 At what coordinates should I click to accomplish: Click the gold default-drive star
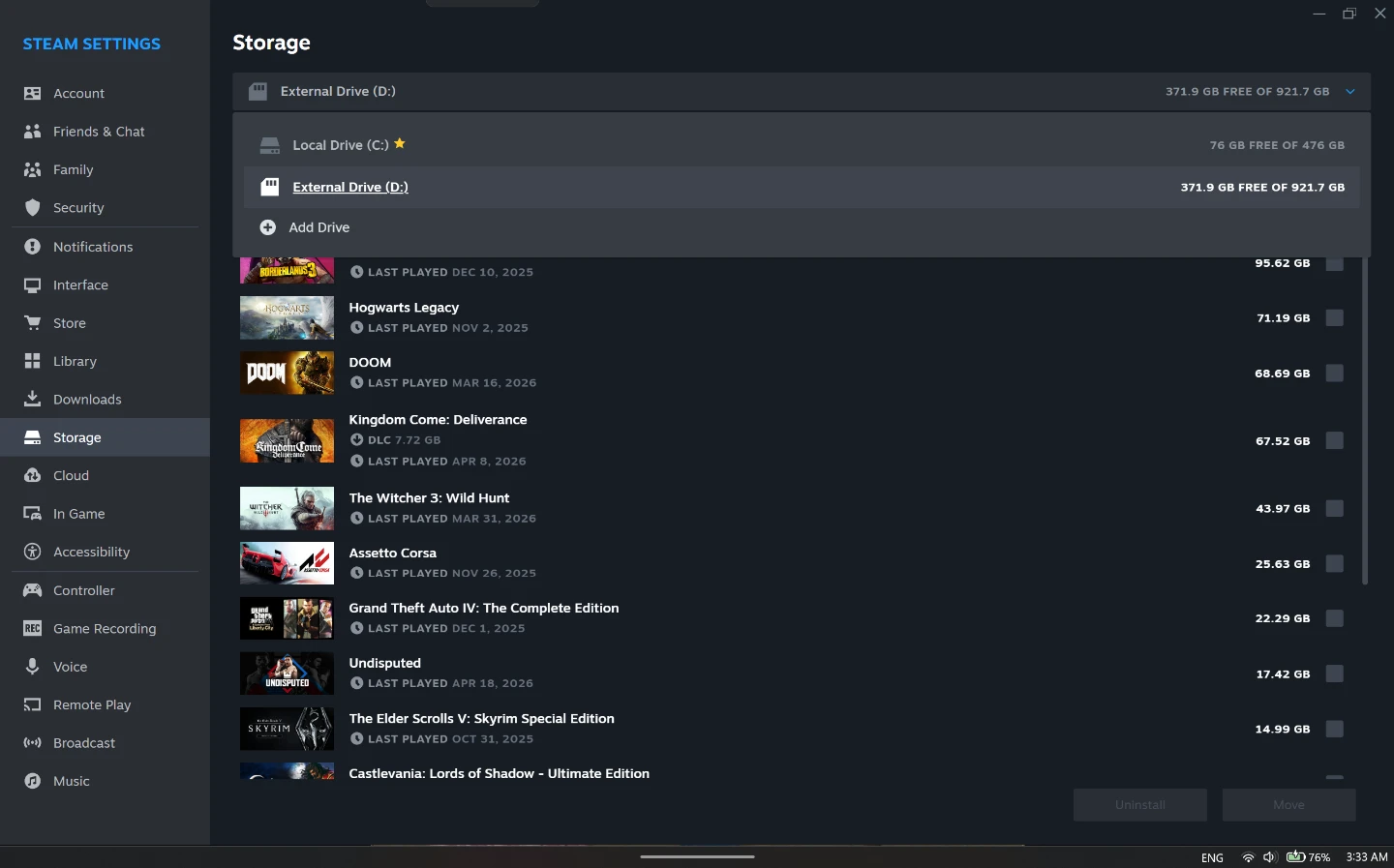[x=400, y=144]
